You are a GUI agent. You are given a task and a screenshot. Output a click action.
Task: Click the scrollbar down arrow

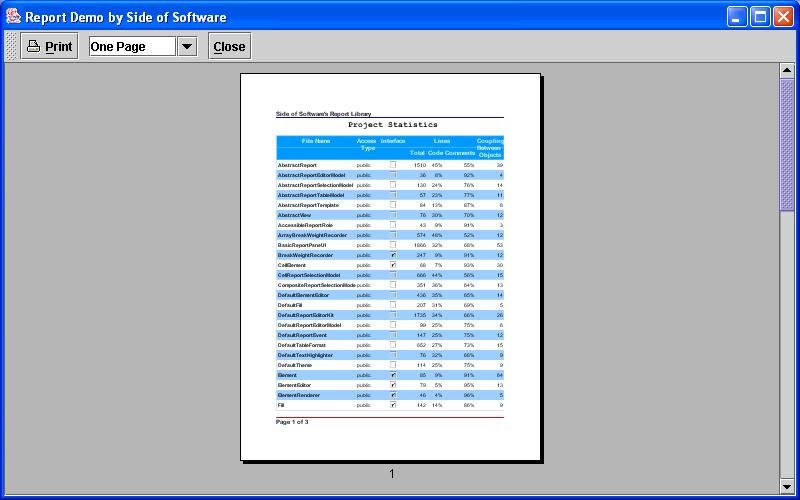click(787, 487)
